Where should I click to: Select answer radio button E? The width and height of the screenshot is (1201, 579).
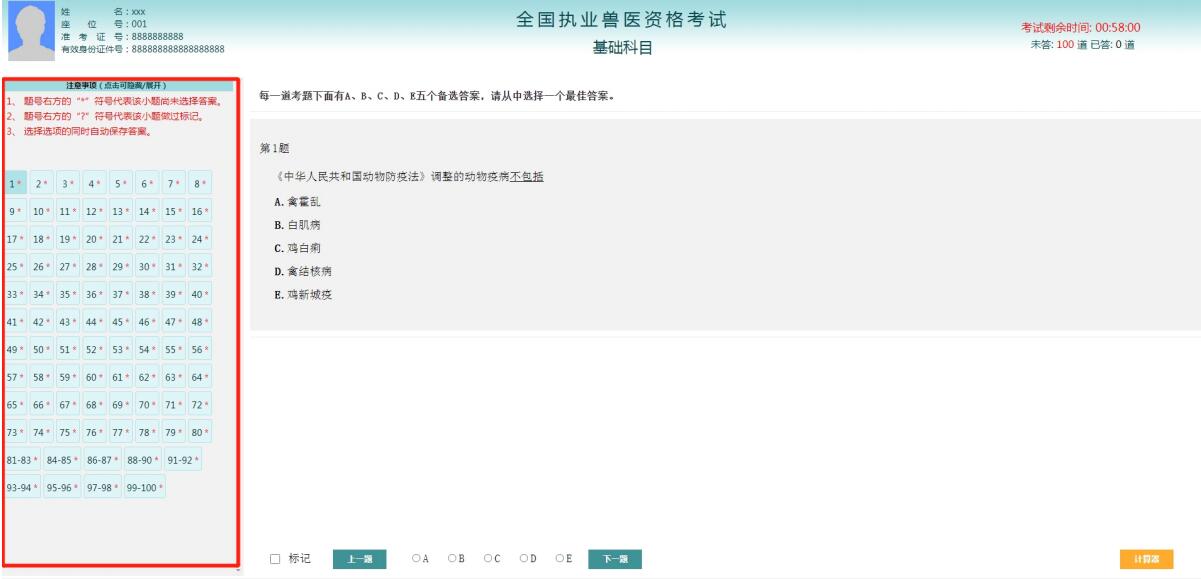click(559, 559)
